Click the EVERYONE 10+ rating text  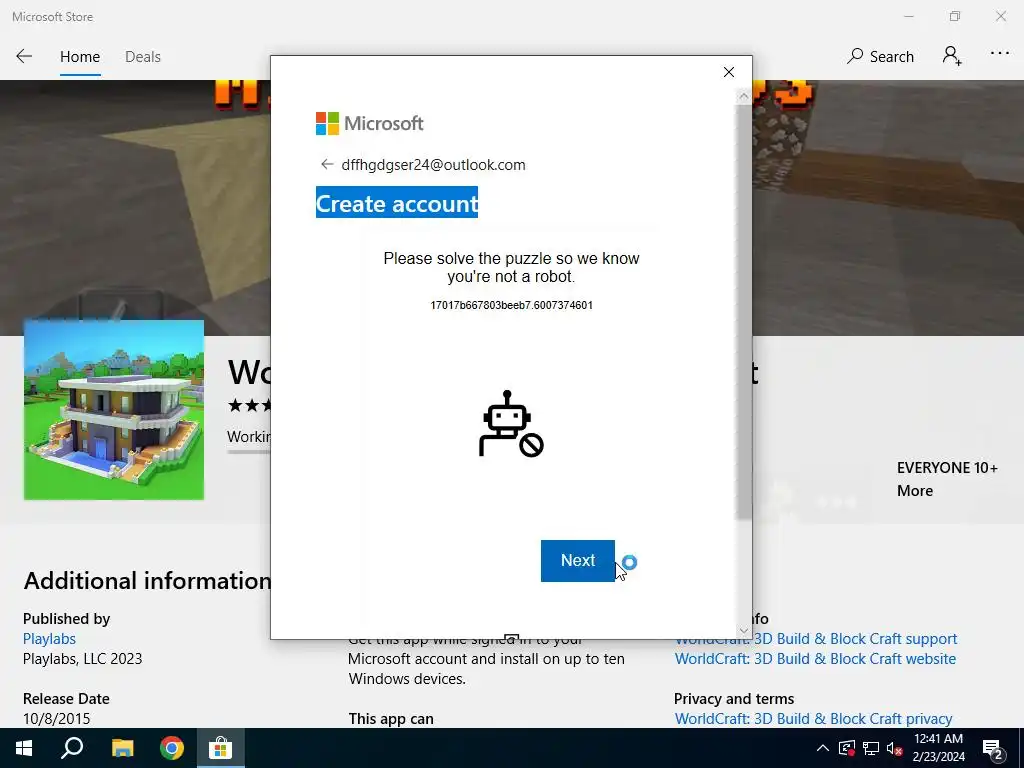[x=947, y=468]
